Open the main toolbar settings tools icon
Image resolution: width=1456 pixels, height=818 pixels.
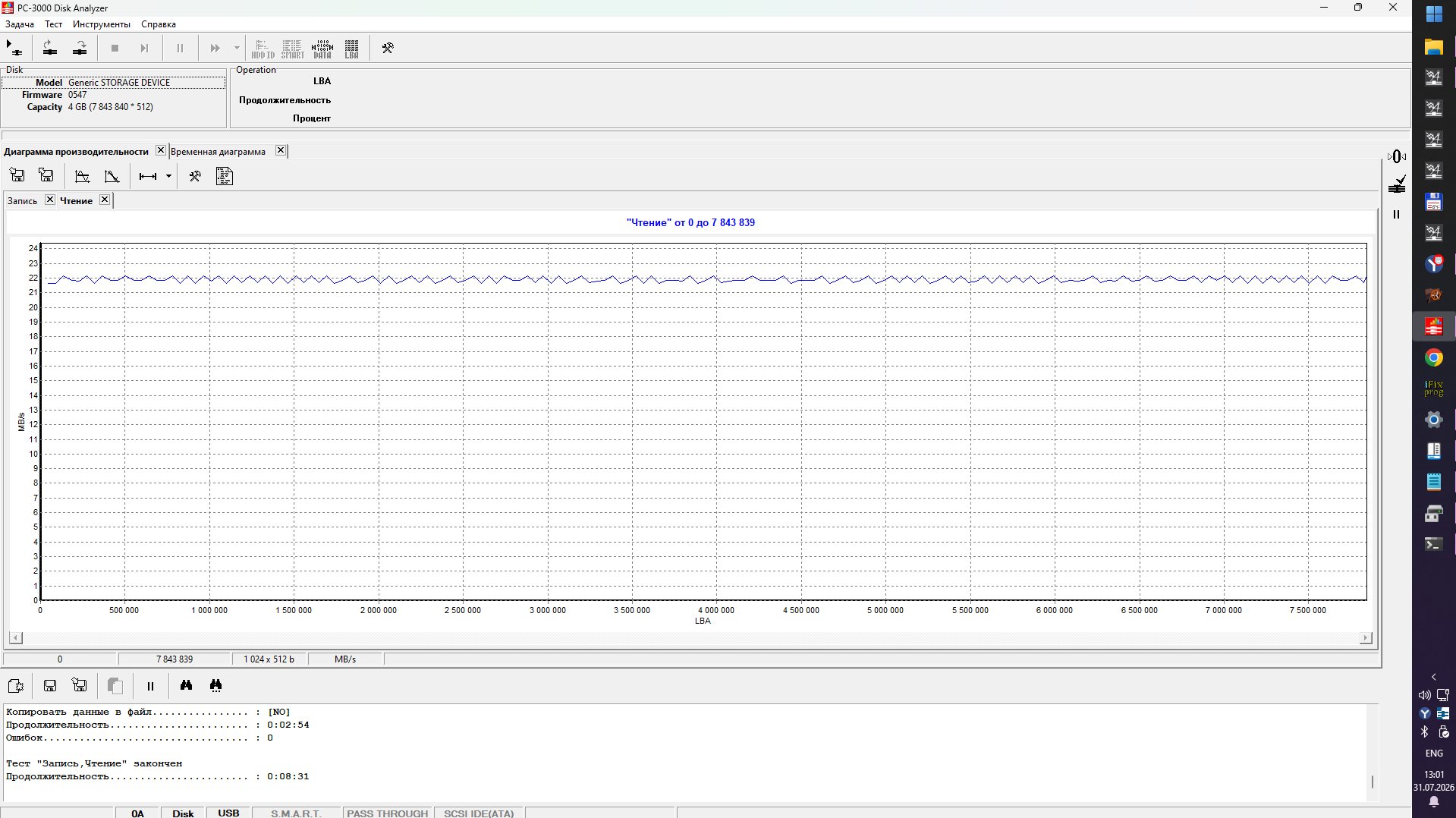[x=388, y=48]
